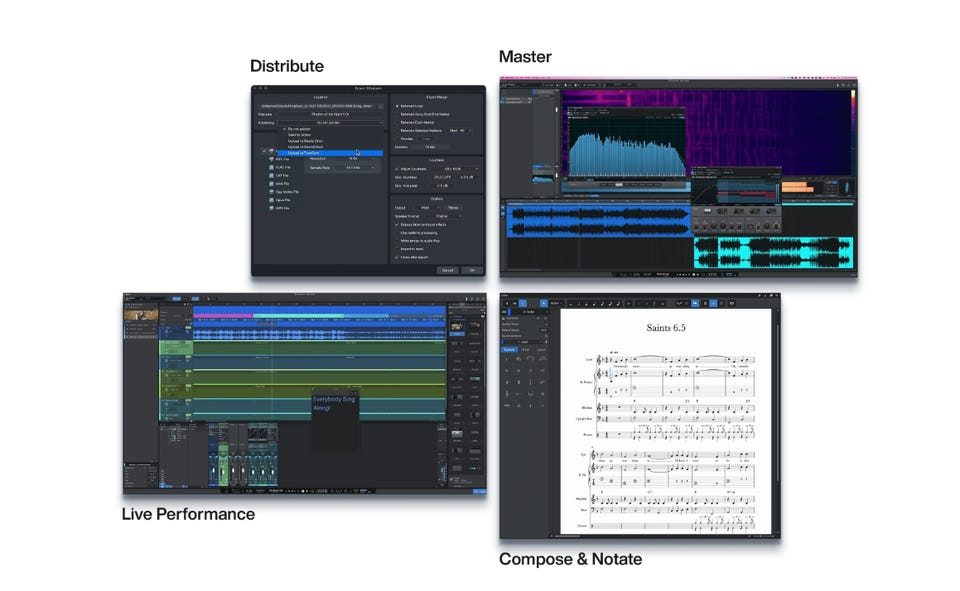Open the Symbols tab in notation panel

point(510,349)
